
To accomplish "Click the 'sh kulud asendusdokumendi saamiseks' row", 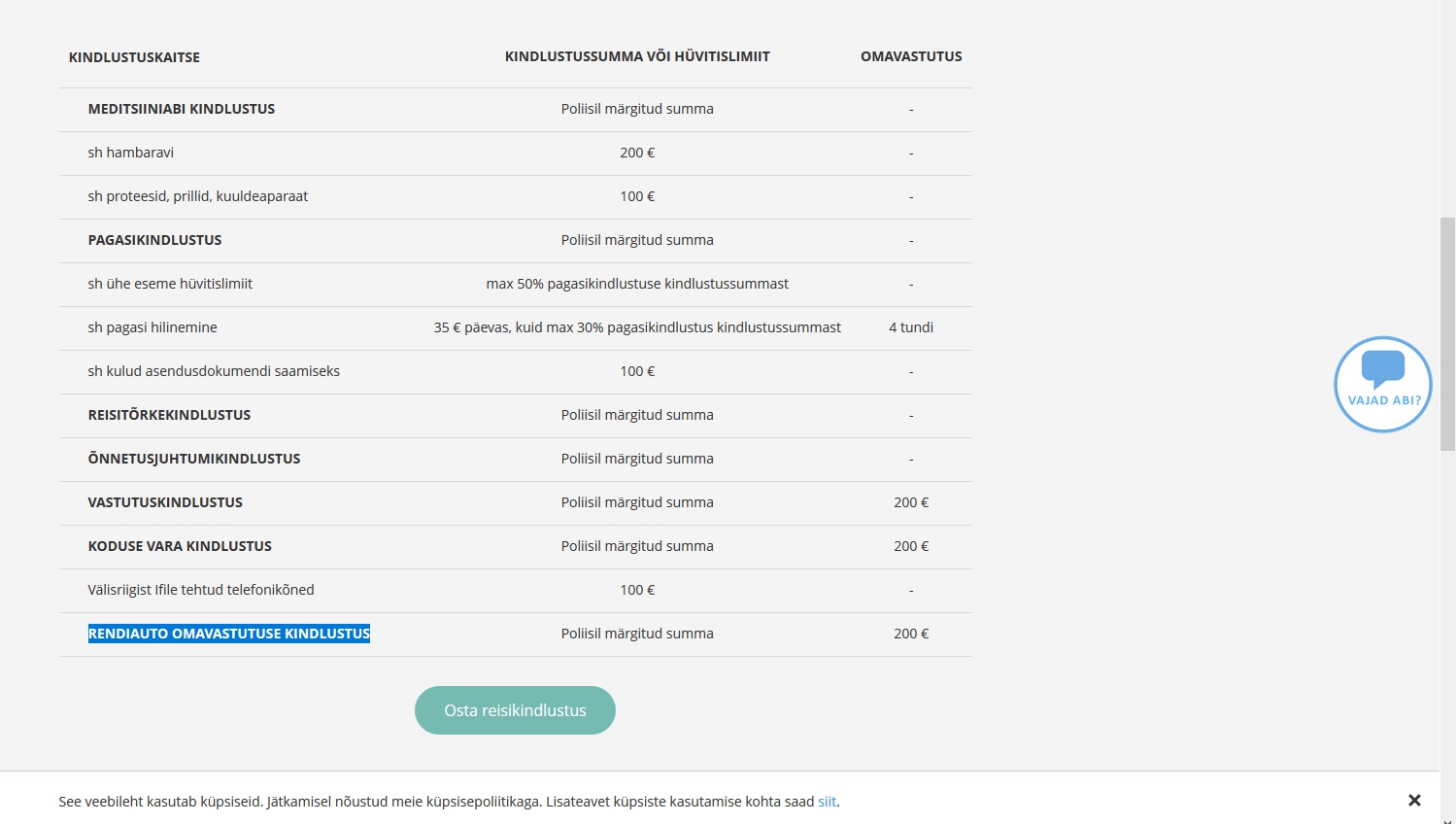I will 214,371.
